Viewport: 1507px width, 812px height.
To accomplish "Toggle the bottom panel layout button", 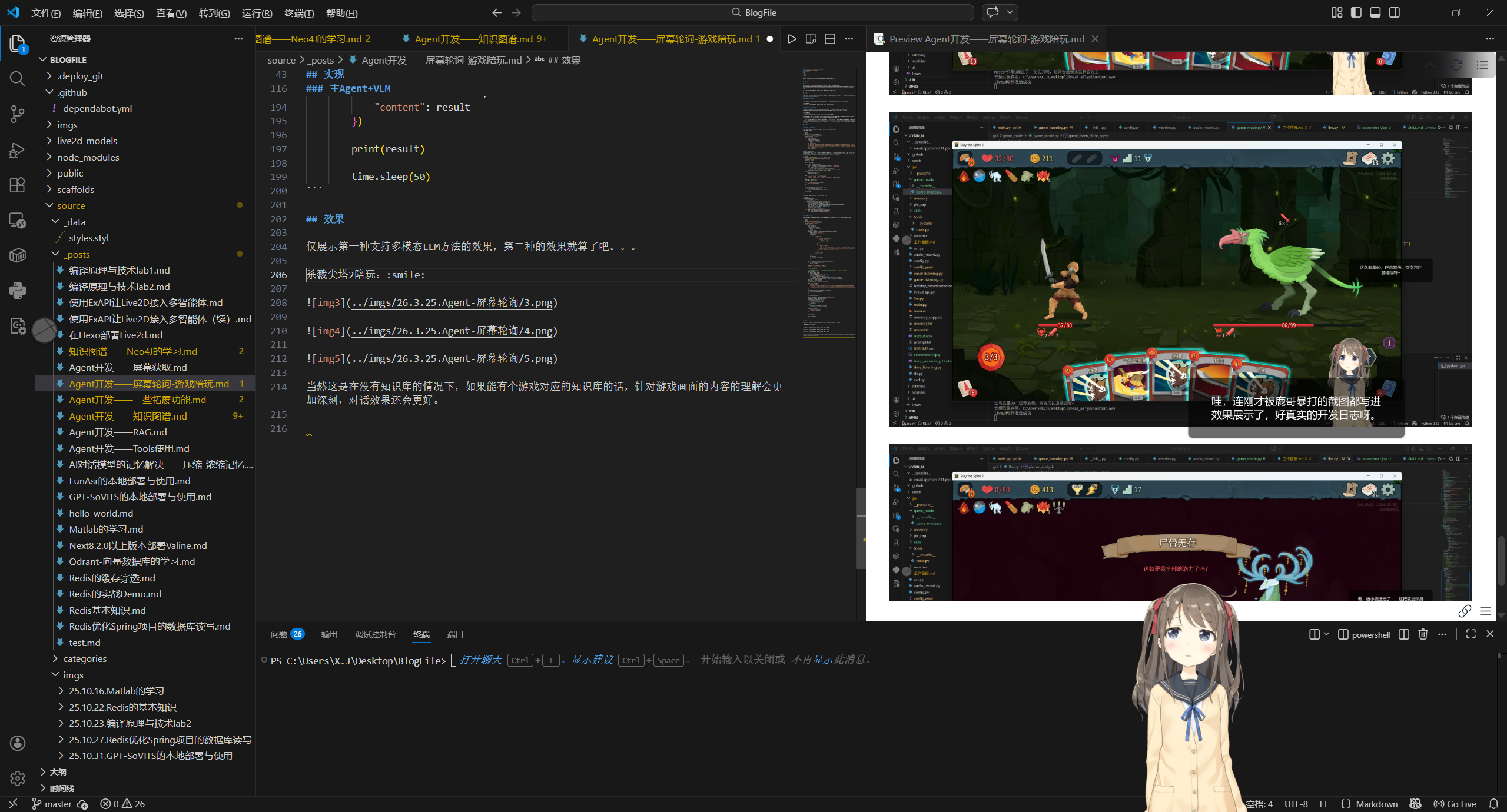I will point(1375,12).
